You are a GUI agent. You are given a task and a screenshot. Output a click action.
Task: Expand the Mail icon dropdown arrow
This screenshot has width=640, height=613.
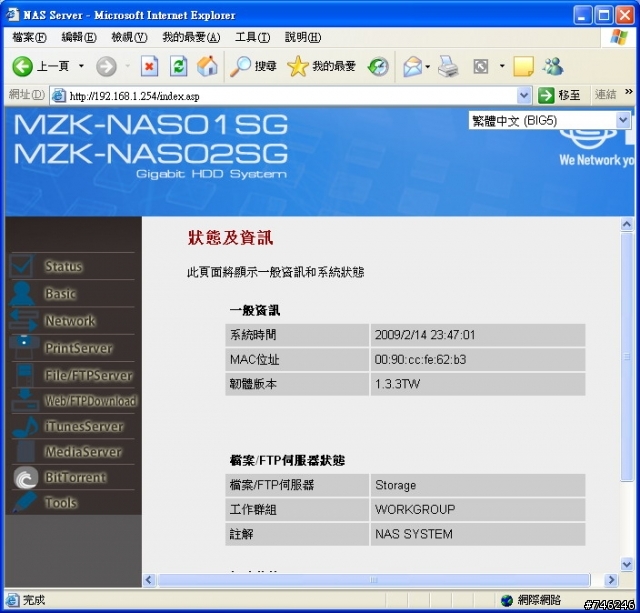tap(427, 67)
